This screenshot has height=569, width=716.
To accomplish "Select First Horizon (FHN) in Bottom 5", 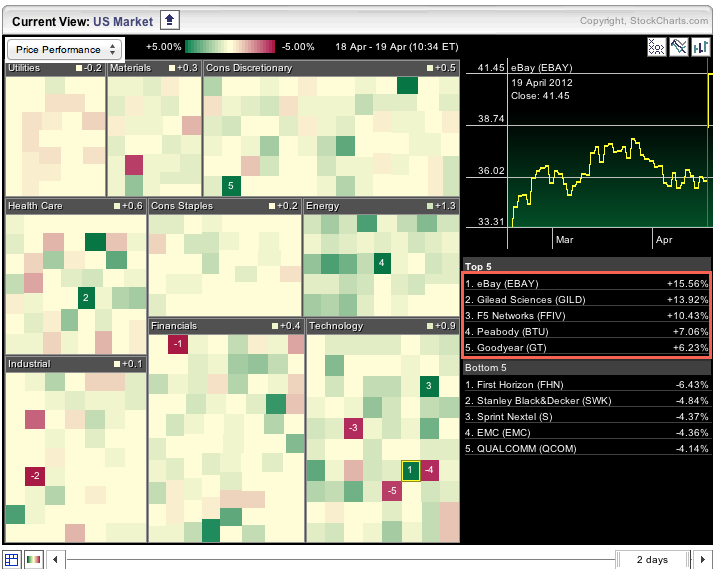I will (x=586, y=385).
